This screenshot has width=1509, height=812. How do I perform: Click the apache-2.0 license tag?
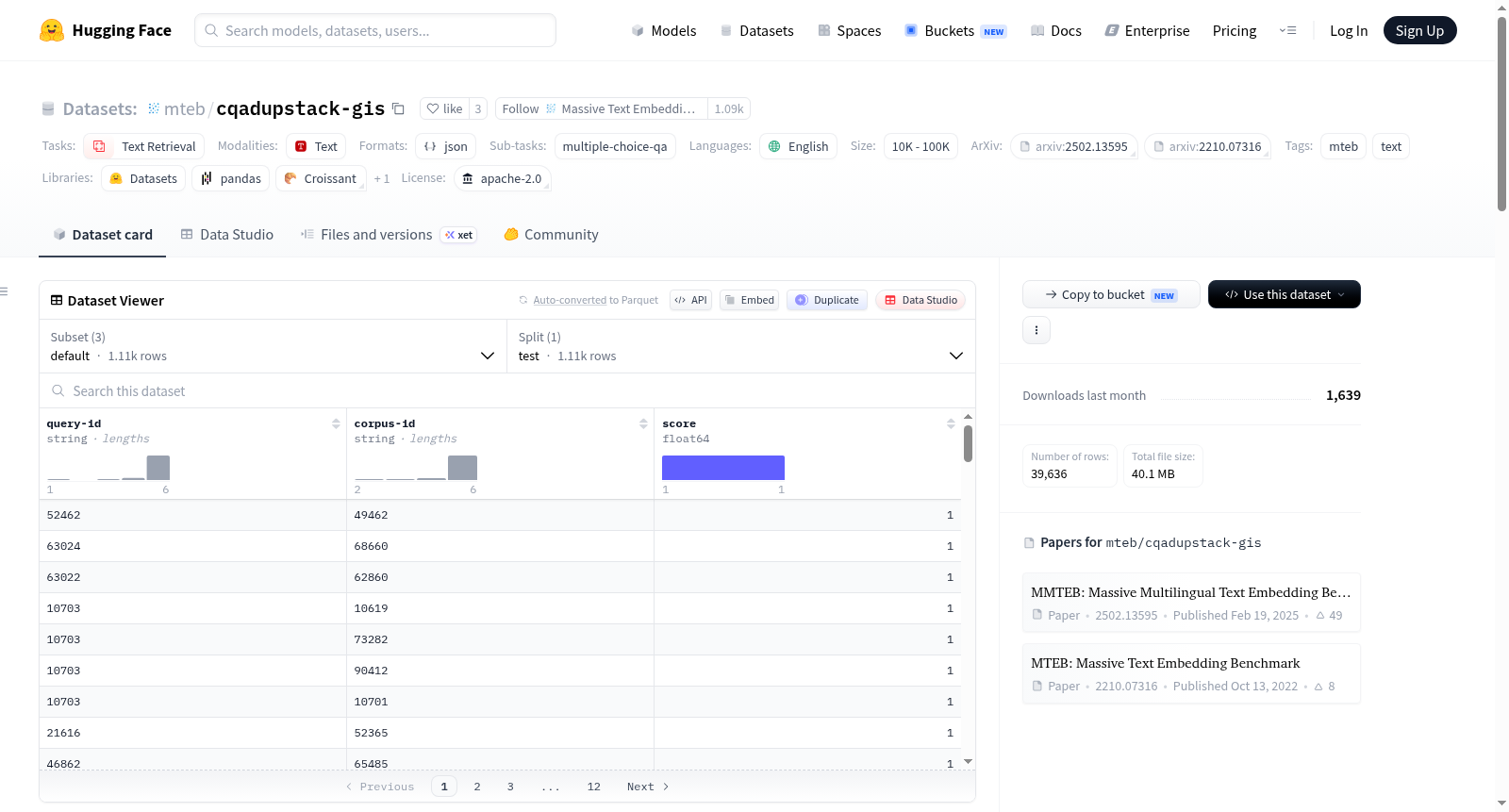502,178
